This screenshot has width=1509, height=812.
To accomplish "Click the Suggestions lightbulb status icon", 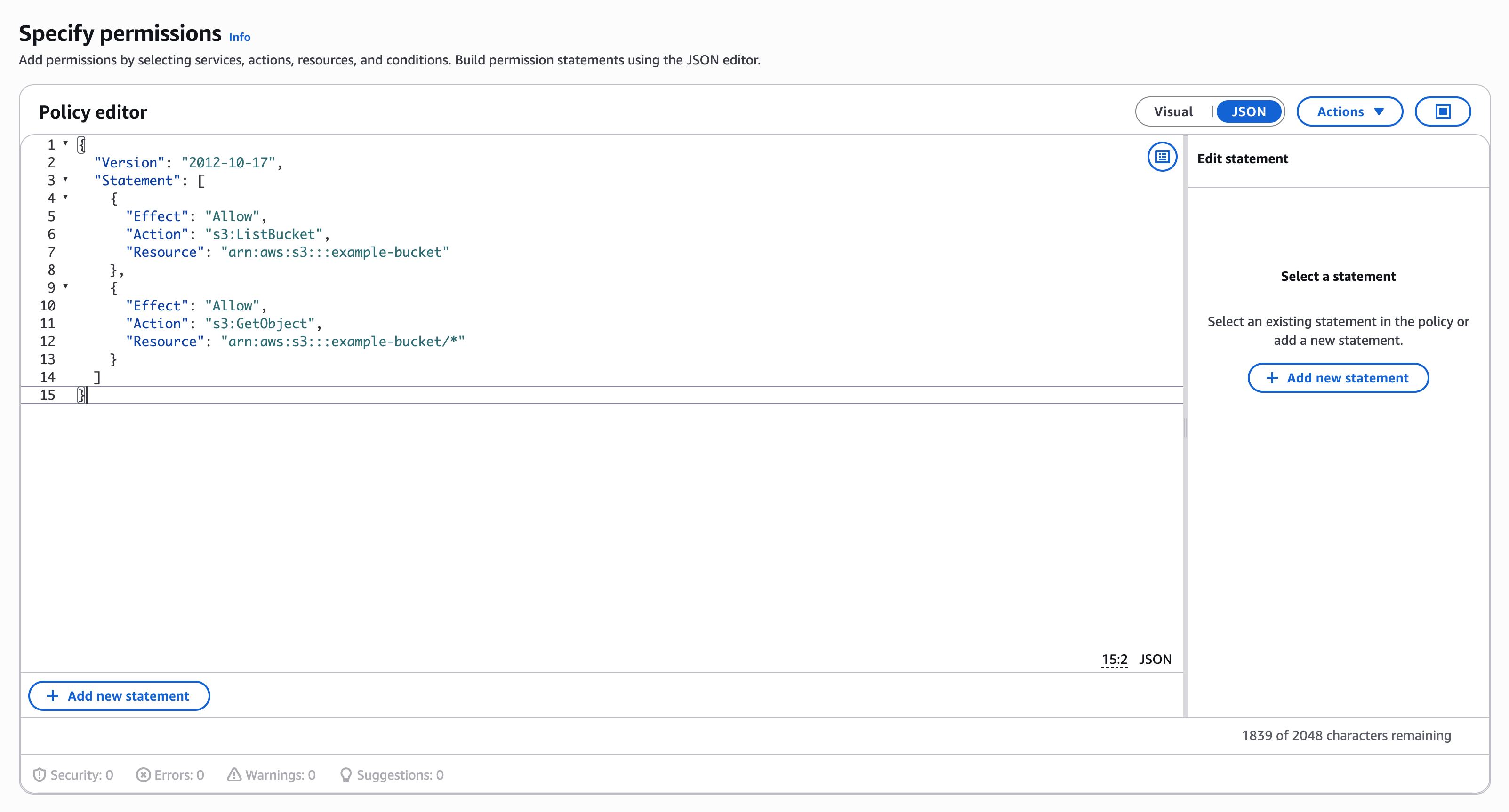I will [x=345, y=774].
